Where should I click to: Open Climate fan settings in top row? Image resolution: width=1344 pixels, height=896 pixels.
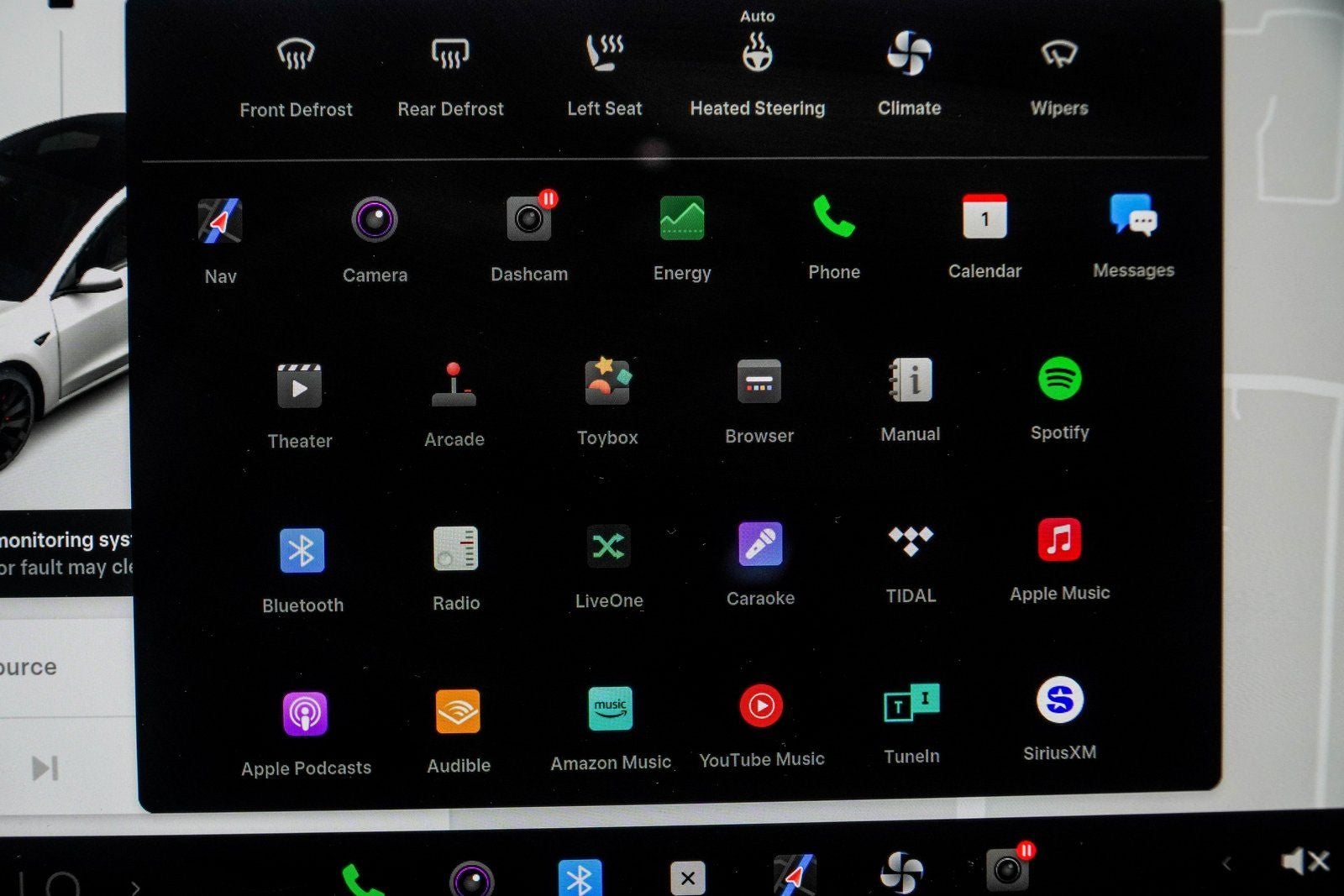click(x=909, y=54)
